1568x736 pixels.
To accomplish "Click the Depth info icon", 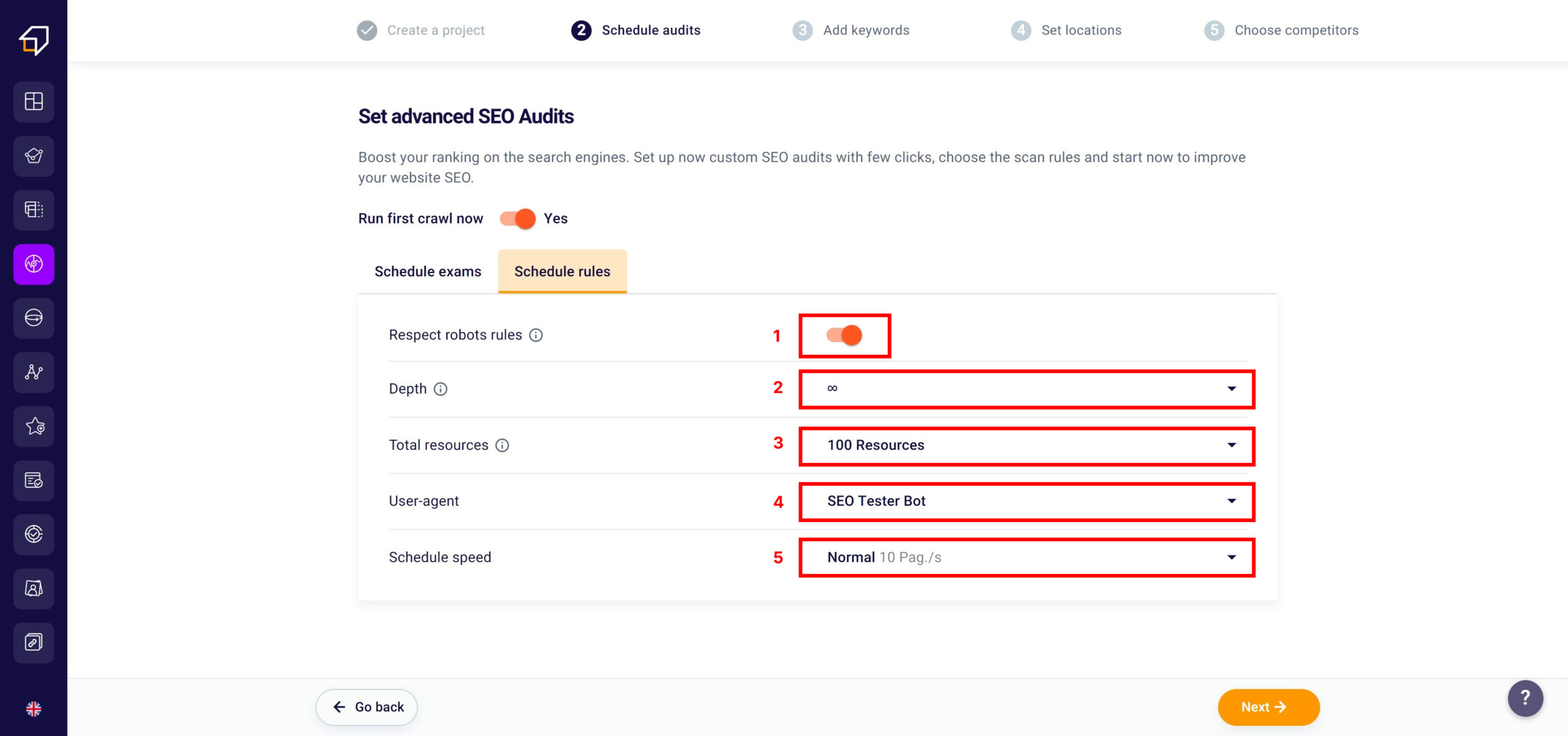I will (440, 389).
